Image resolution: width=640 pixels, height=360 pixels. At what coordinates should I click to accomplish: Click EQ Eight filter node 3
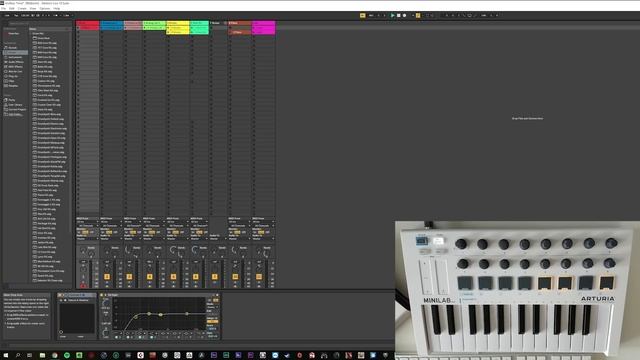click(x=161, y=315)
